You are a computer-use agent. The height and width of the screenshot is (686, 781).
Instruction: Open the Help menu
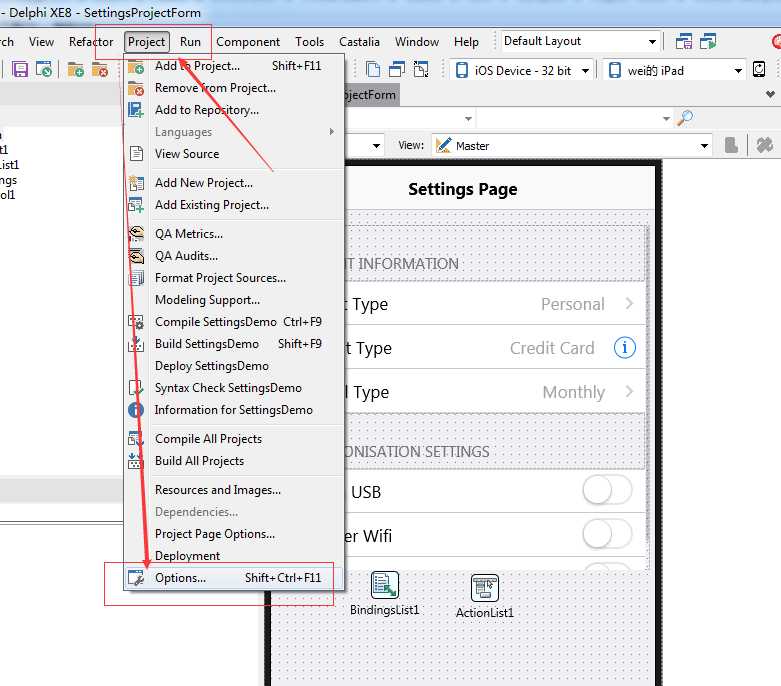(466, 42)
